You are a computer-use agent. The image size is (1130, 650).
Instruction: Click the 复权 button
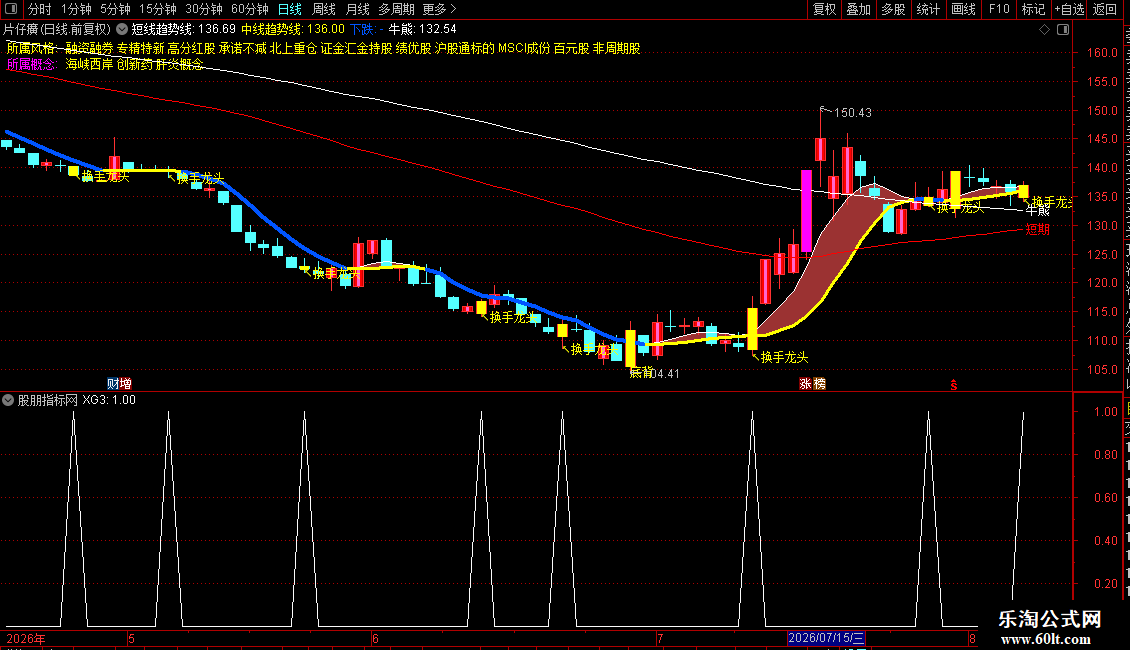click(824, 9)
